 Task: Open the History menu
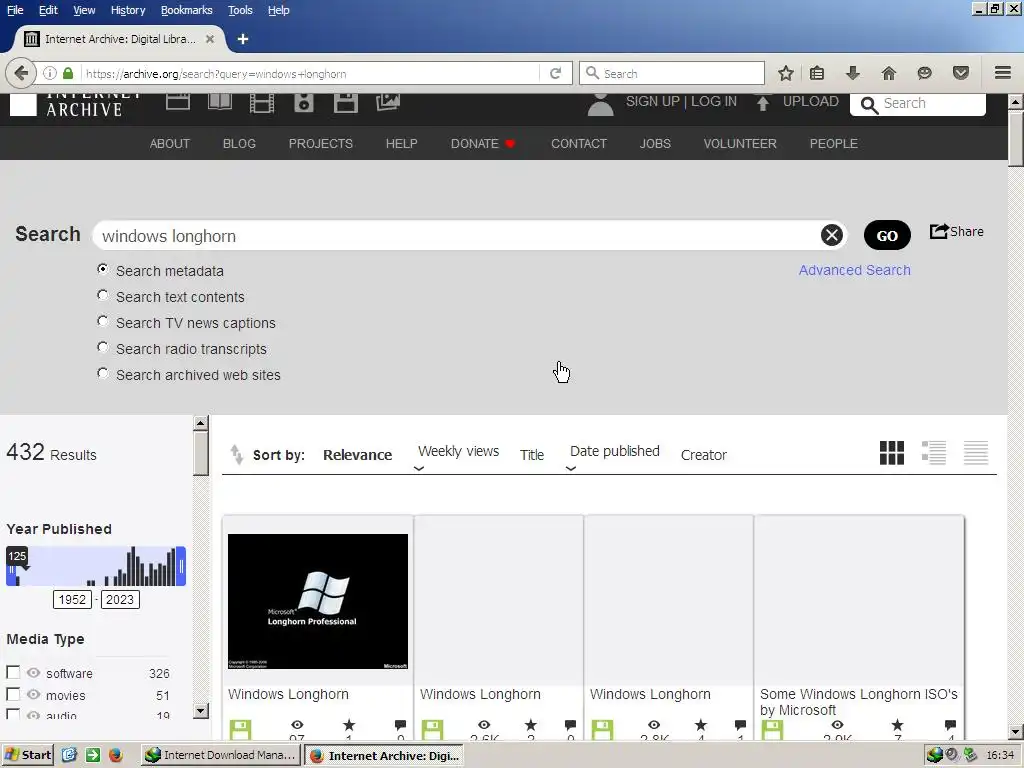coord(128,10)
